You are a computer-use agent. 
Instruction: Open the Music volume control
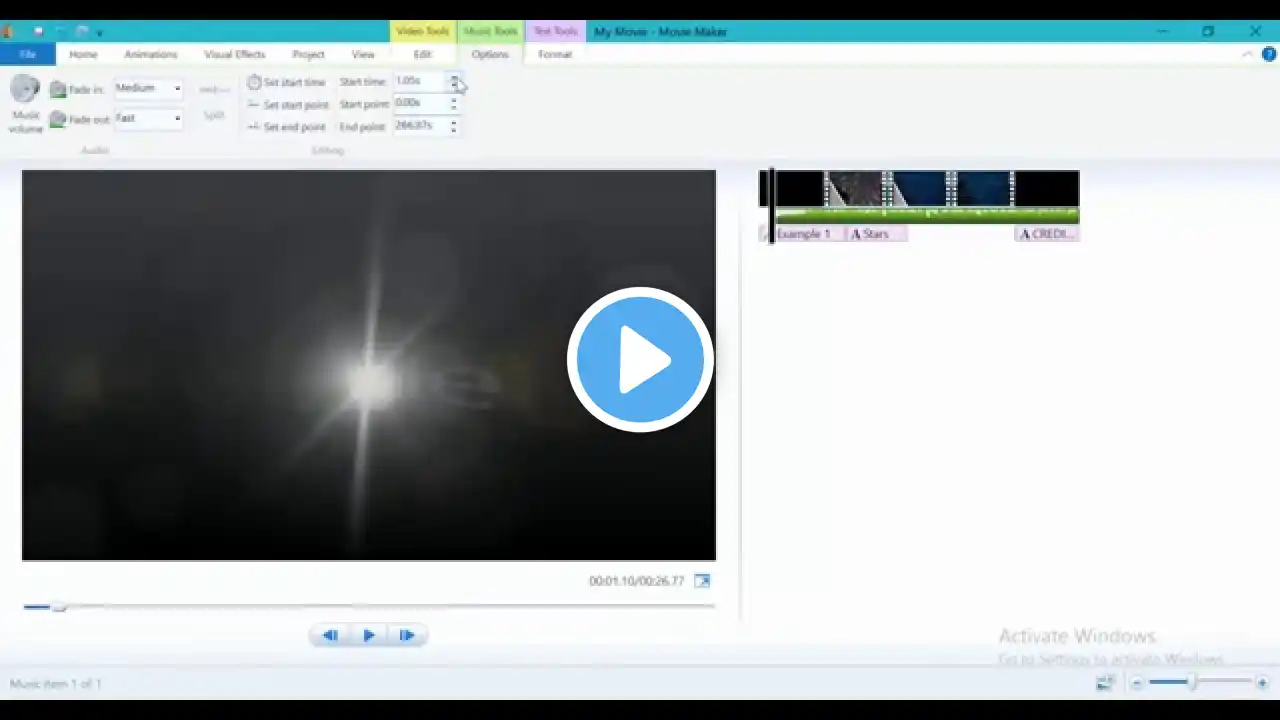click(x=25, y=104)
